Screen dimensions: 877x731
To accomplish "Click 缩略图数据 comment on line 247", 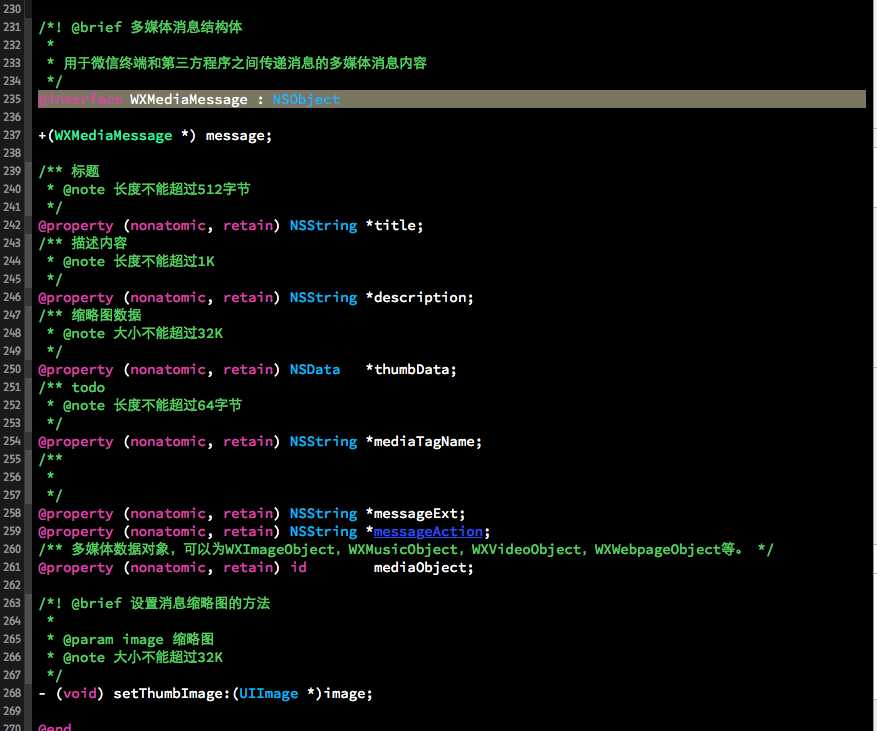I will [x=106, y=315].
